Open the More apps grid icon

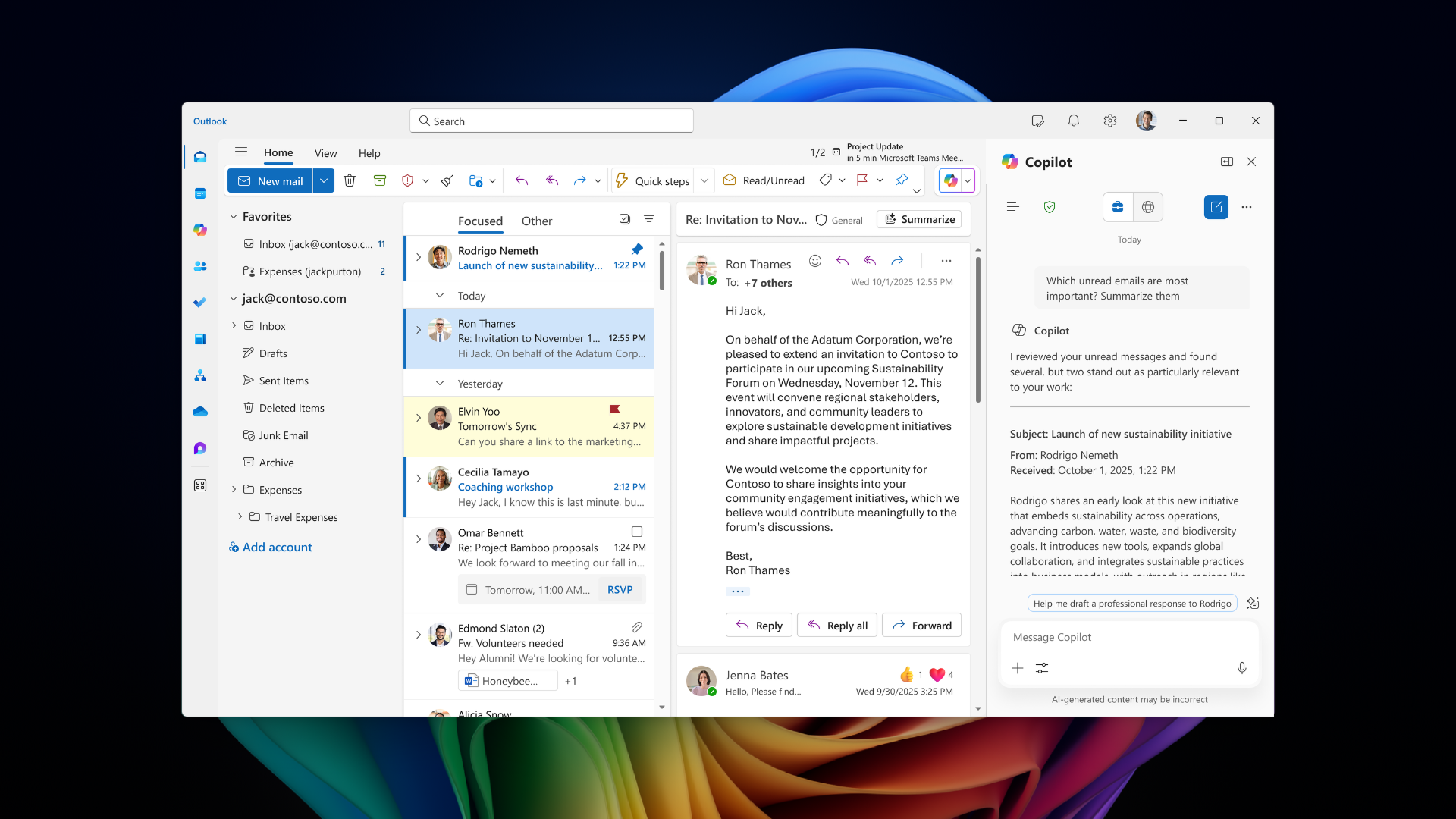200,485
